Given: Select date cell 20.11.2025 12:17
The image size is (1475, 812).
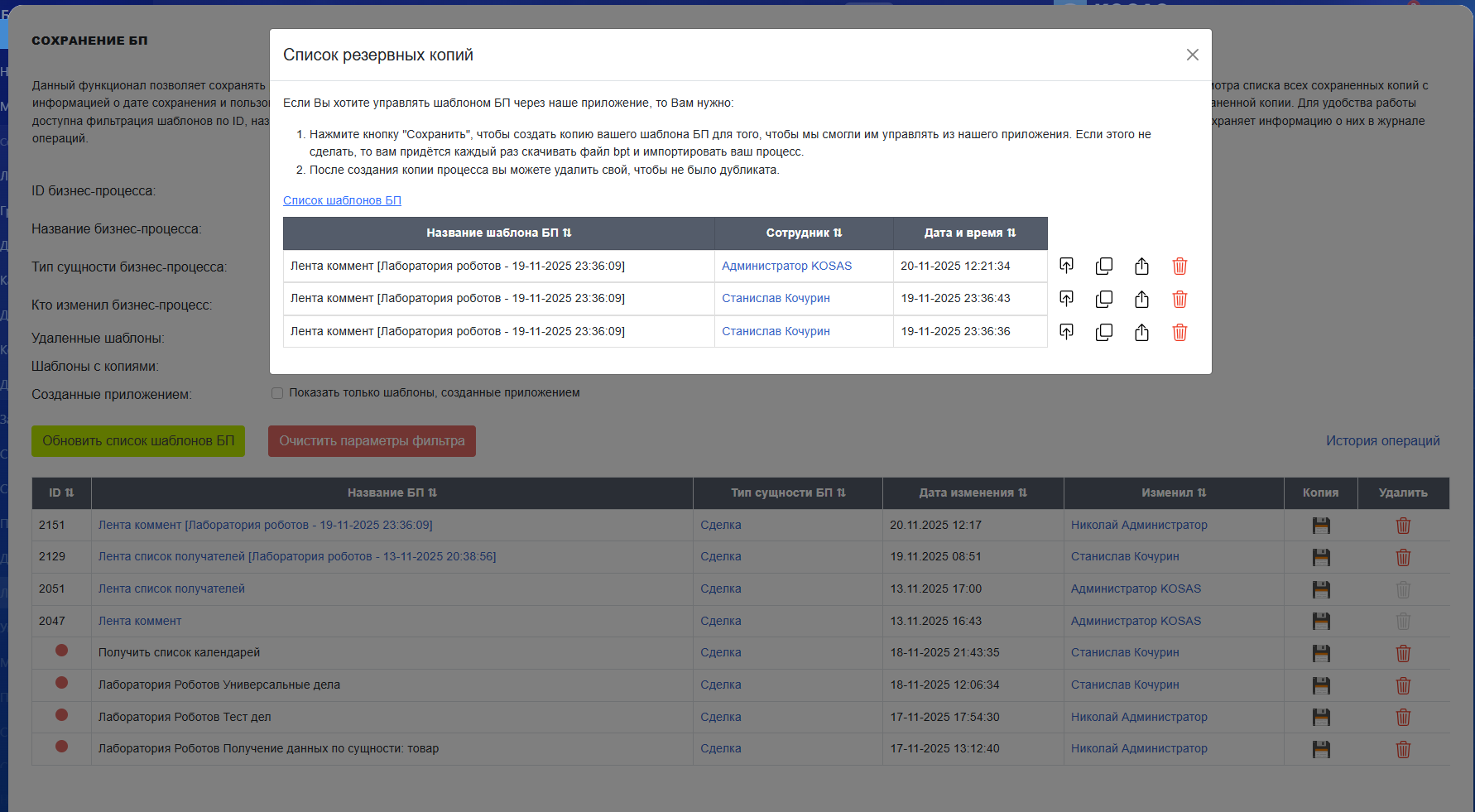Looking at the screenshot, I should tap(973, 525).
